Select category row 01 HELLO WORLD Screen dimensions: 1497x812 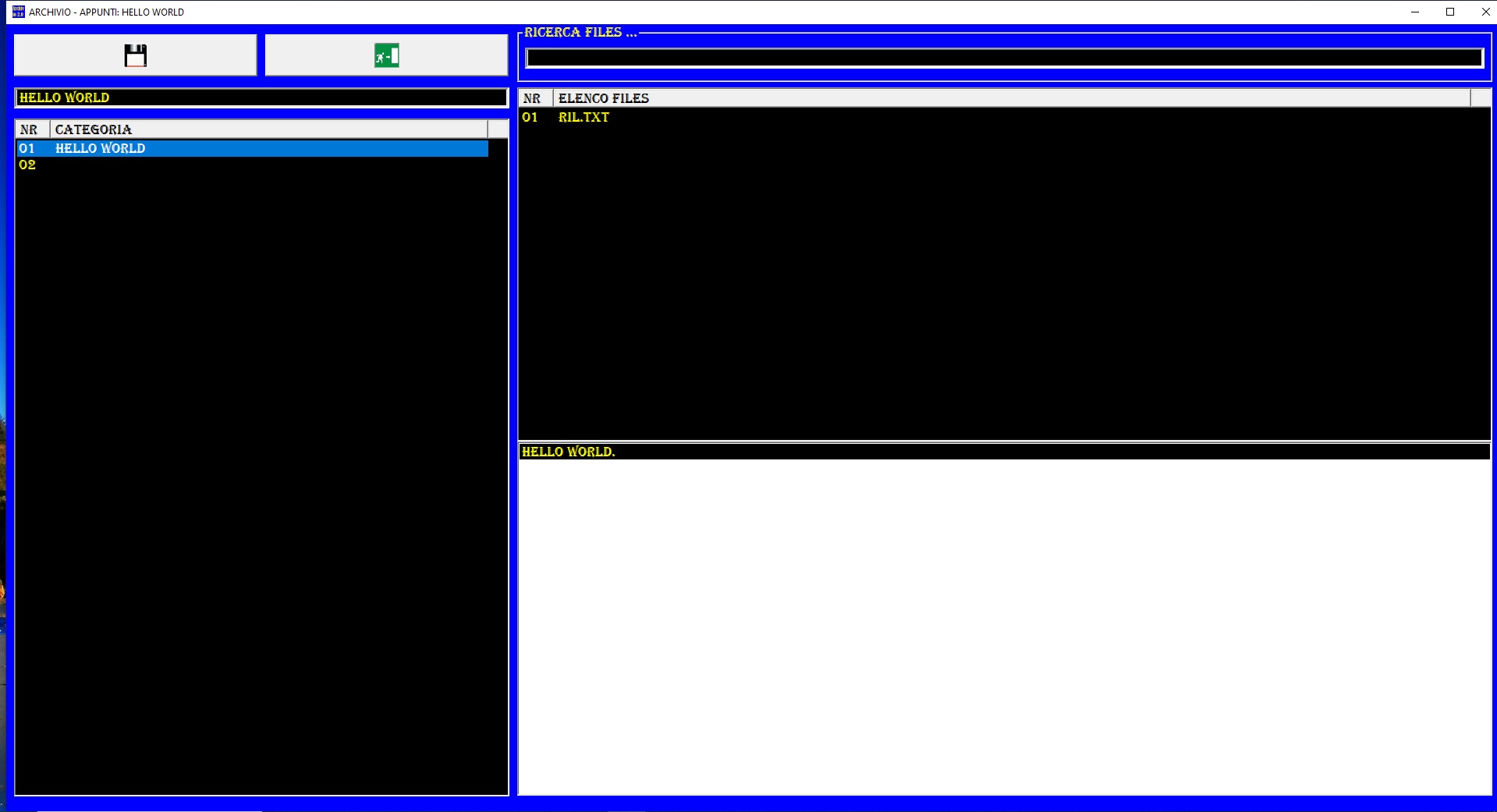tap(253, 148)
